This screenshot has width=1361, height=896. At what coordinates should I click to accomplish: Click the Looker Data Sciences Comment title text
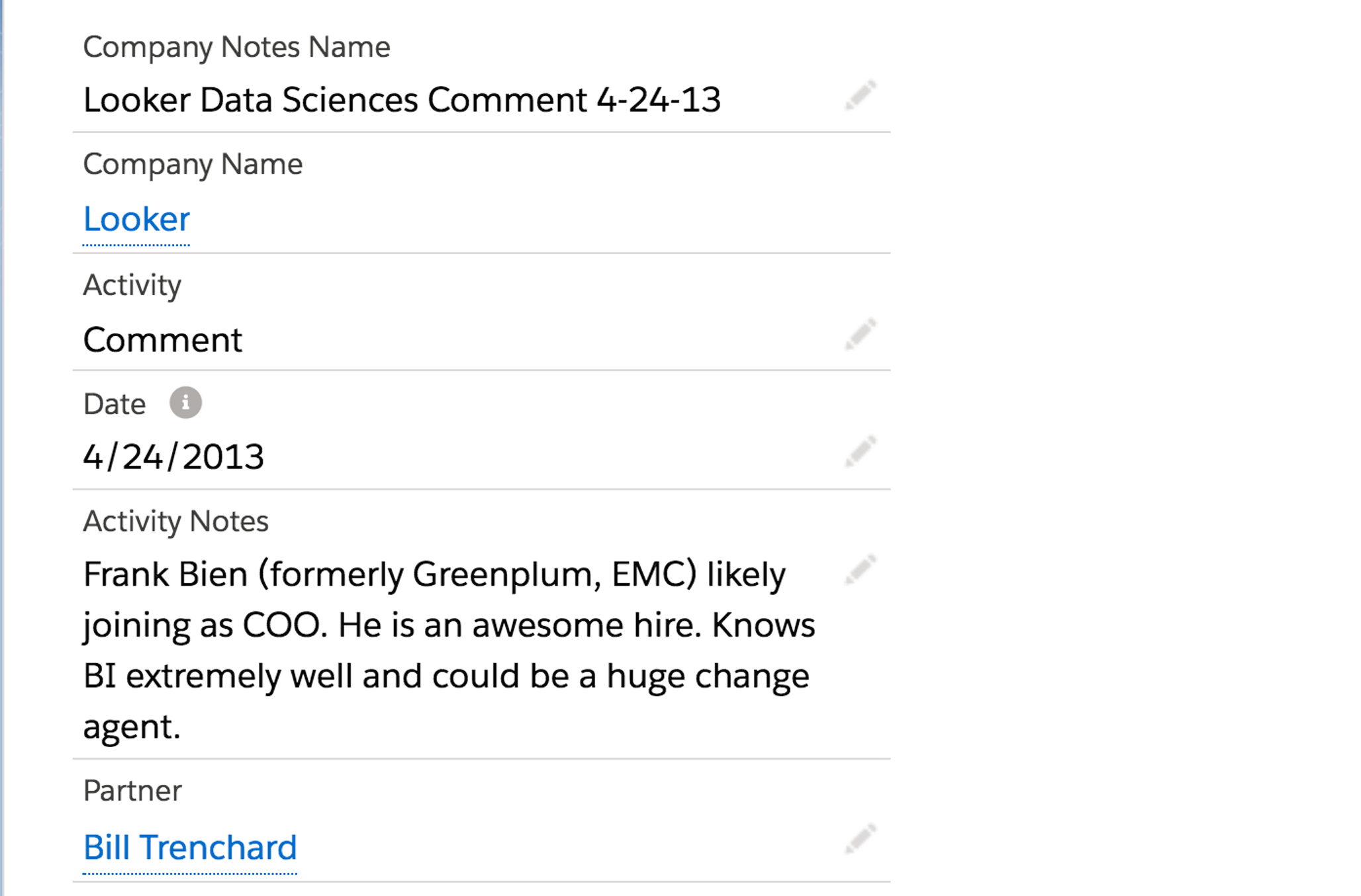[x=401, y=100]
